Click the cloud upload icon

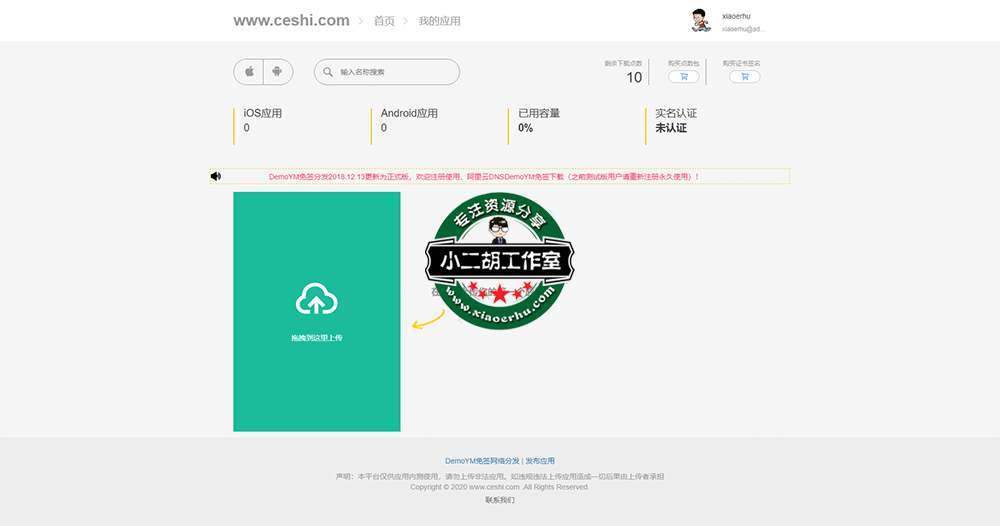[x=316, y=299]
